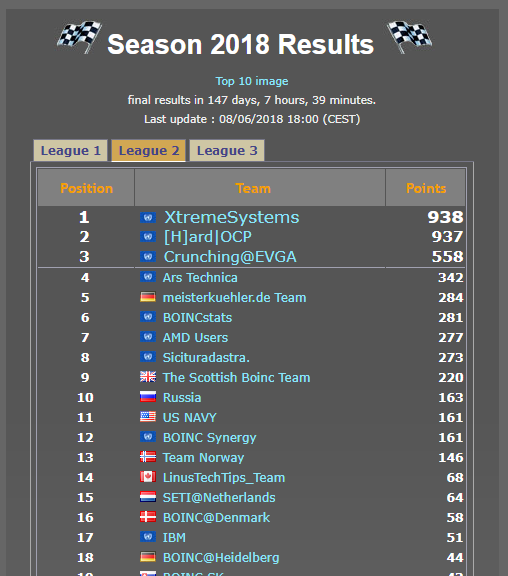
Task: Click the UK flag beside The Scottish Boinc Team
Action: [148, 377]
